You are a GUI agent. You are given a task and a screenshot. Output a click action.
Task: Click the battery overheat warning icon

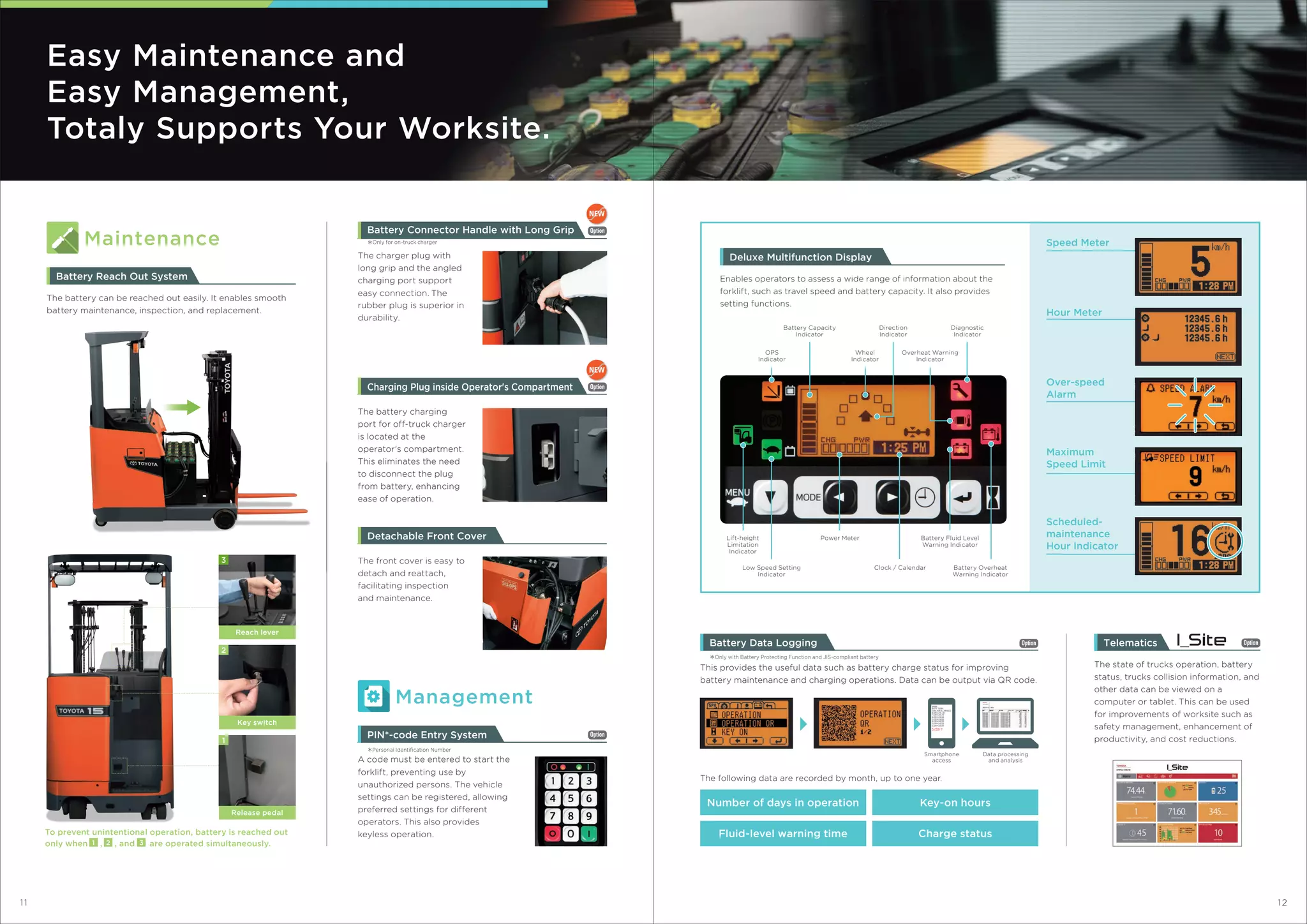(990, 435)
